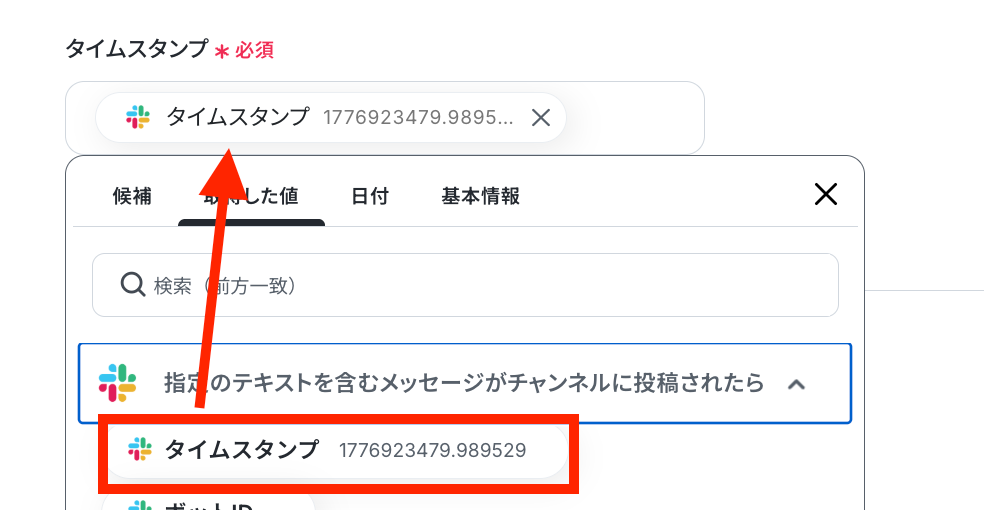Remove the タイムスタンプ chip with its X
984x510 pixels.
coord(541,118)
